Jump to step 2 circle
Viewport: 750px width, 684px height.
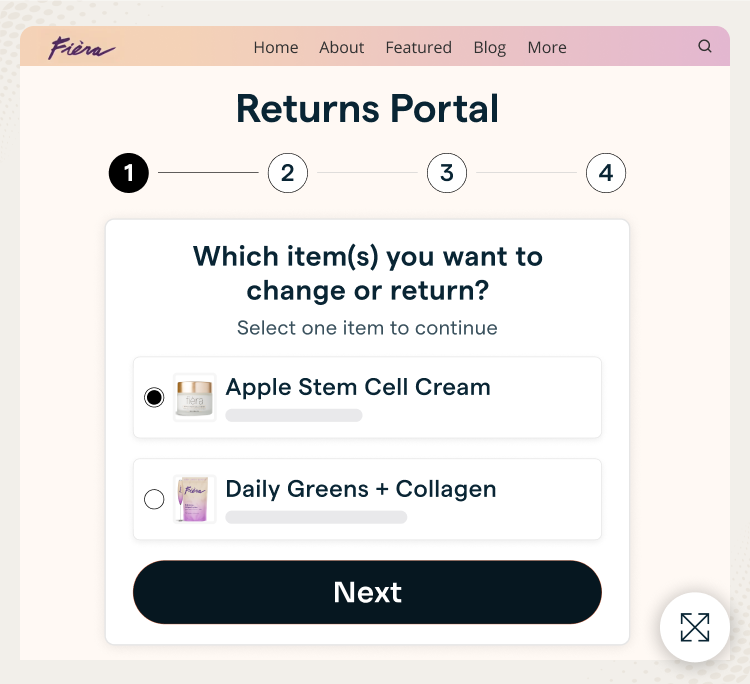(x=287, y=173)
